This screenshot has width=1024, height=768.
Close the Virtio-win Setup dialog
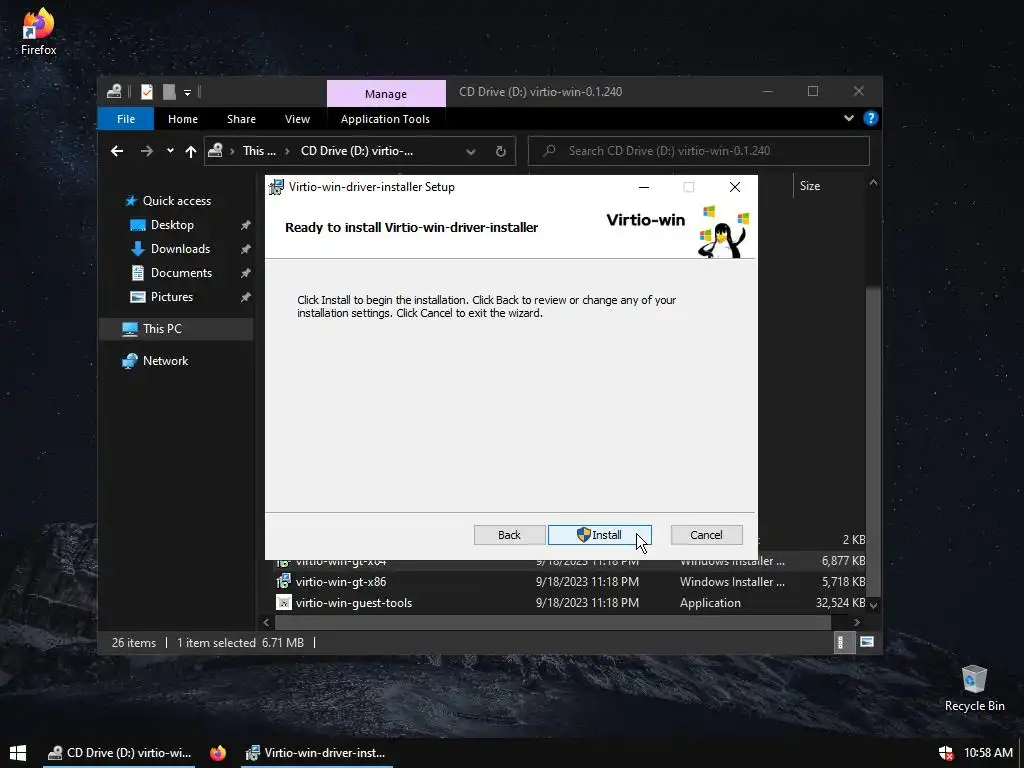(735, 187)
